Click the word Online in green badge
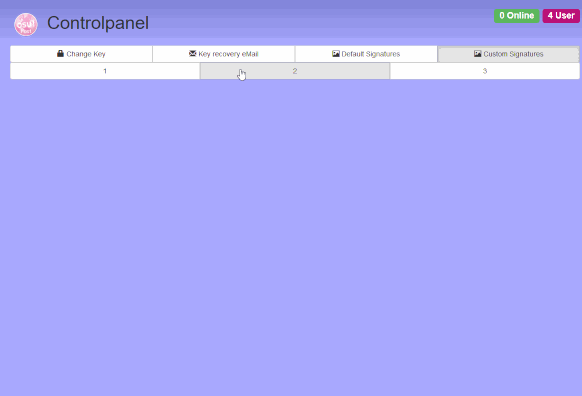Screen dimensions: 582x396 coord(520,16)
